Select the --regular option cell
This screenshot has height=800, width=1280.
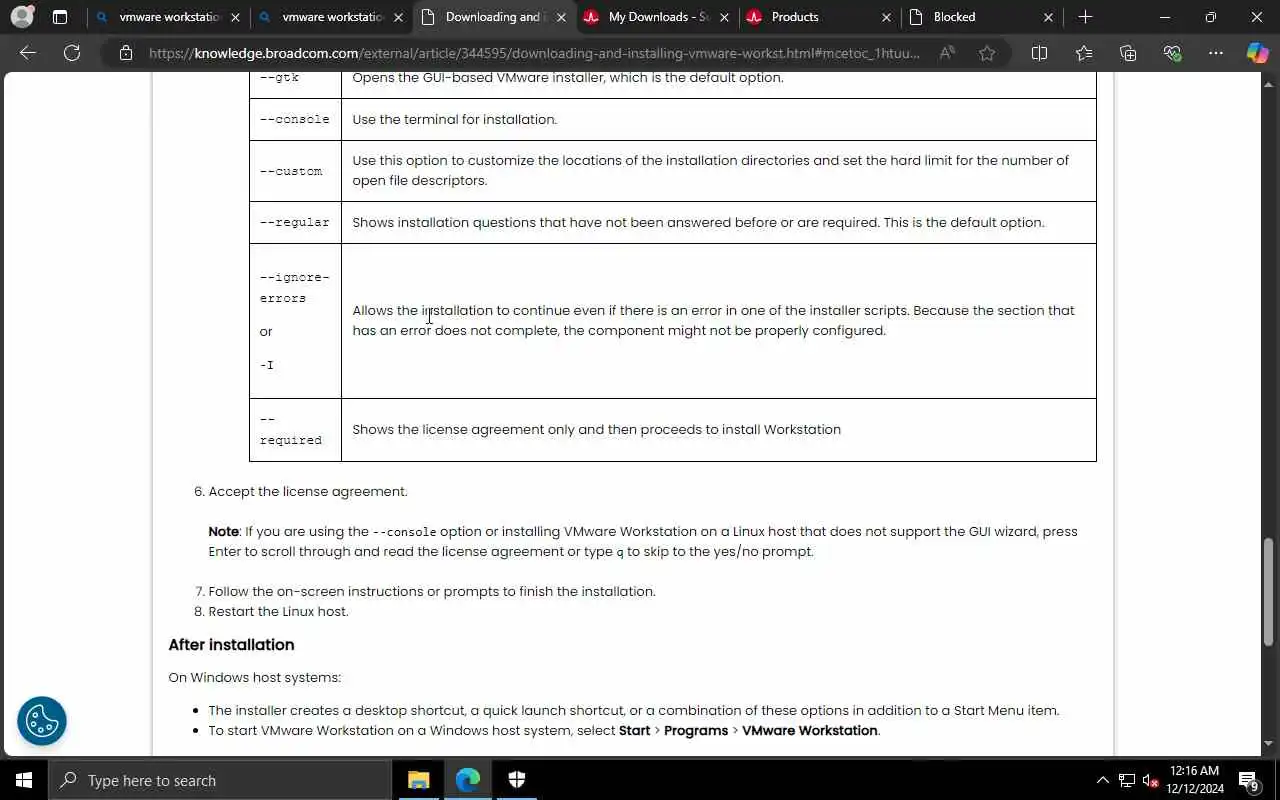coord(295,222)
